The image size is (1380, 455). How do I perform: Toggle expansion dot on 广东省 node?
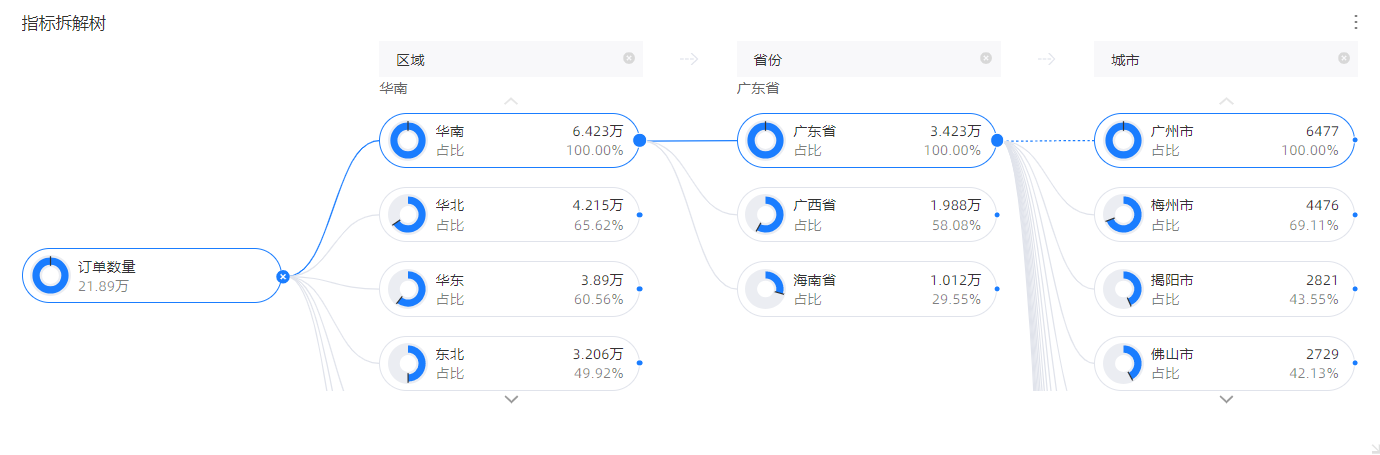(x=997, y=140)
